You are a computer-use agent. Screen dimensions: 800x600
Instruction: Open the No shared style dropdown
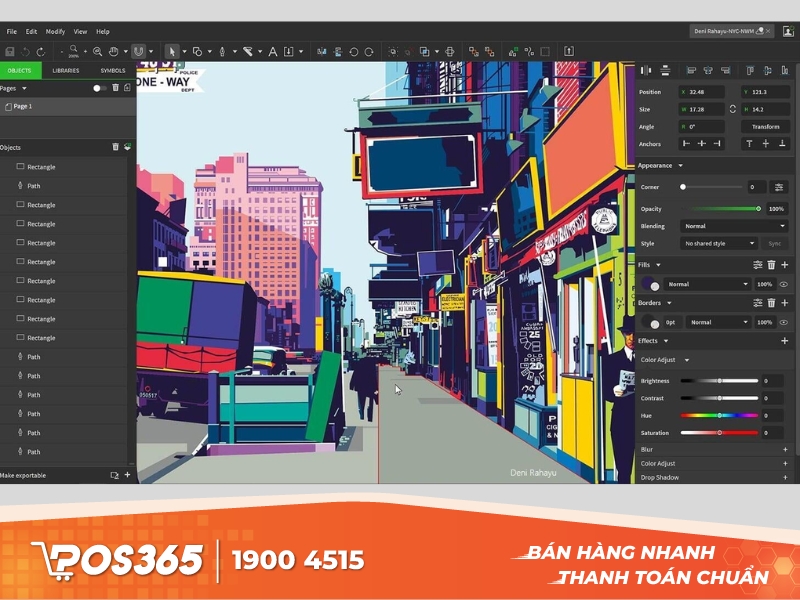click(x=719, y=243)
